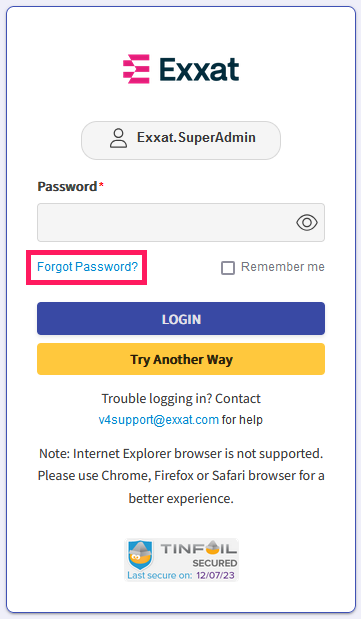
Task: Click the Internet Explorer not supported note
Action: tap(181, 476)
